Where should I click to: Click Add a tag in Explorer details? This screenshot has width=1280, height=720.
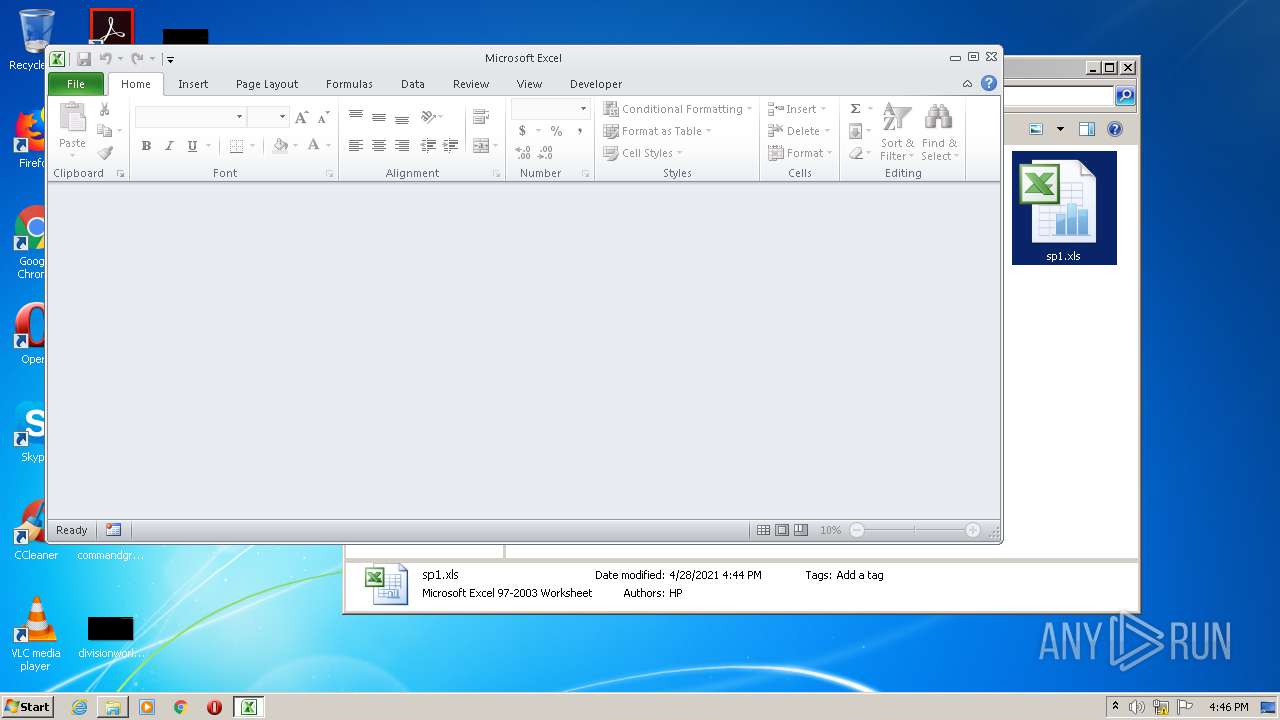pos(860,575)
